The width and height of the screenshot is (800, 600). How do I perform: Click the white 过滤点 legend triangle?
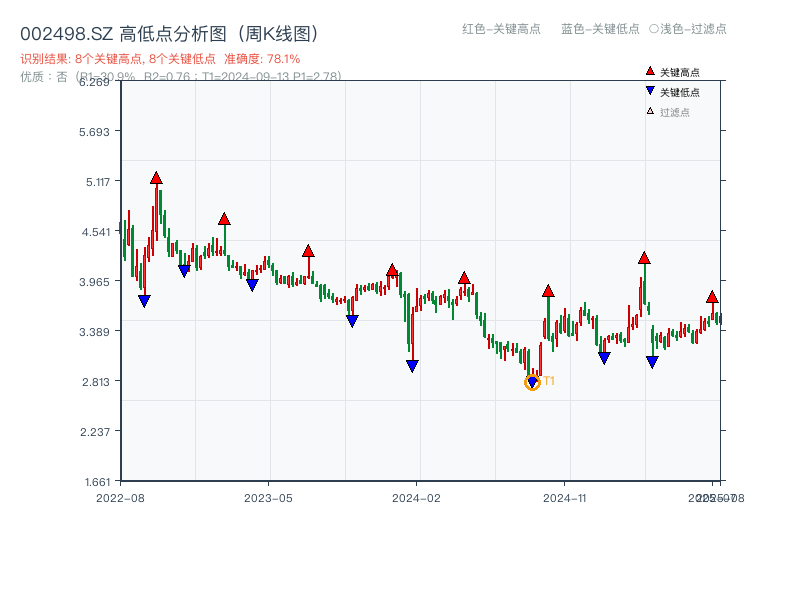tap(650, 111)
